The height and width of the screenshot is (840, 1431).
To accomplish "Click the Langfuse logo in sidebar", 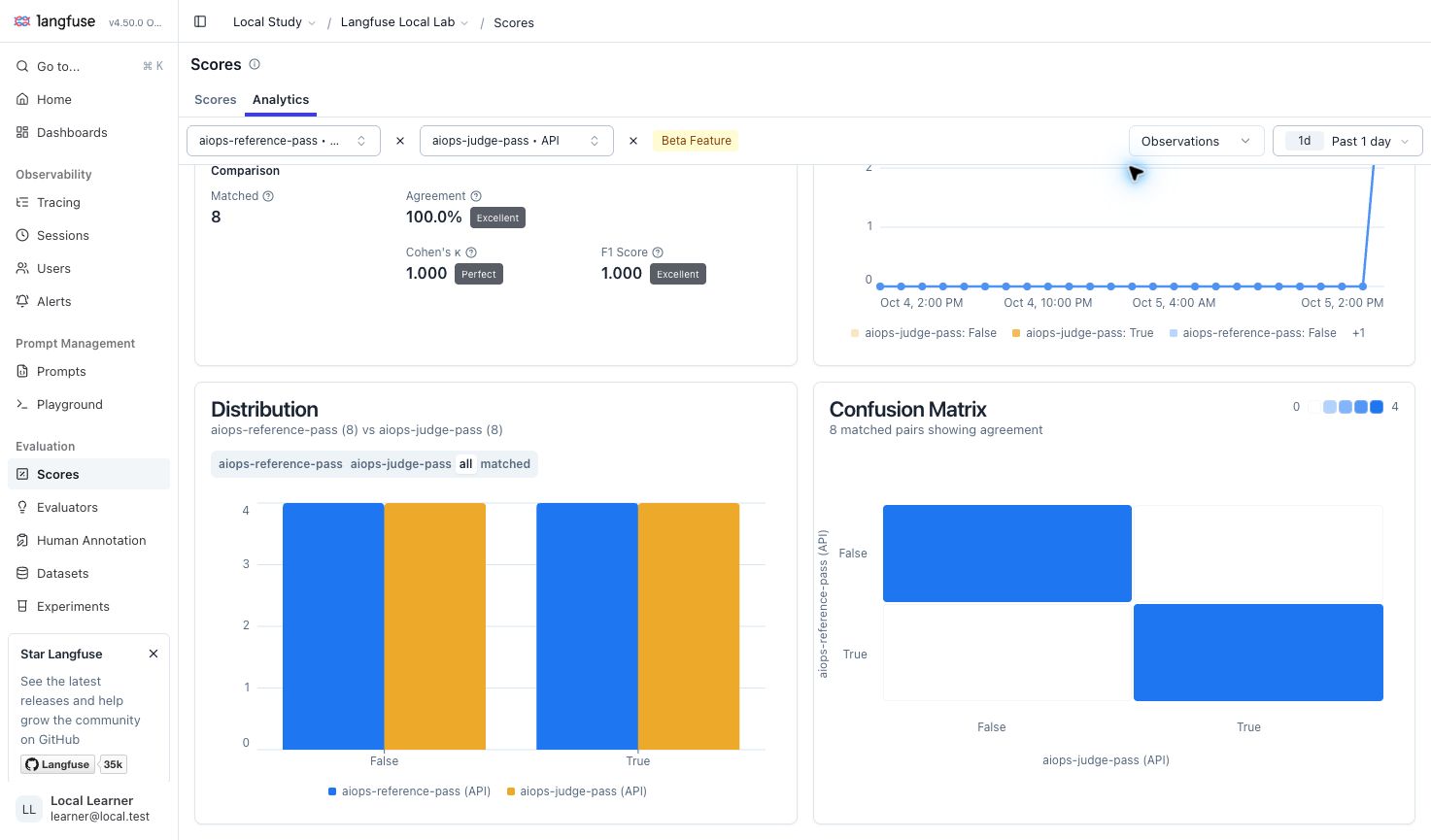I will click(x=54, y=21).
